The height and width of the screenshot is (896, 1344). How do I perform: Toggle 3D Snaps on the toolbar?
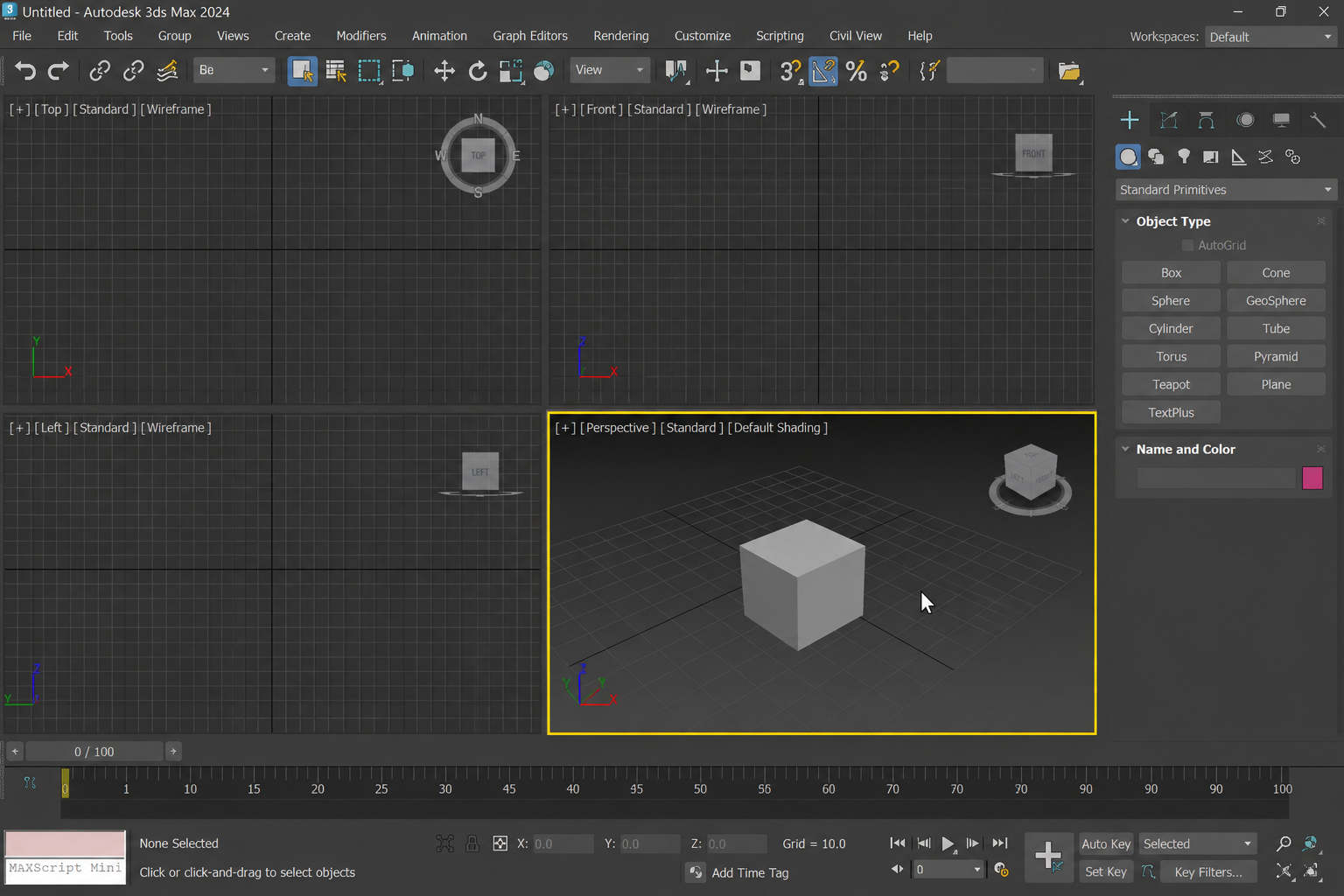pos(790,71)
